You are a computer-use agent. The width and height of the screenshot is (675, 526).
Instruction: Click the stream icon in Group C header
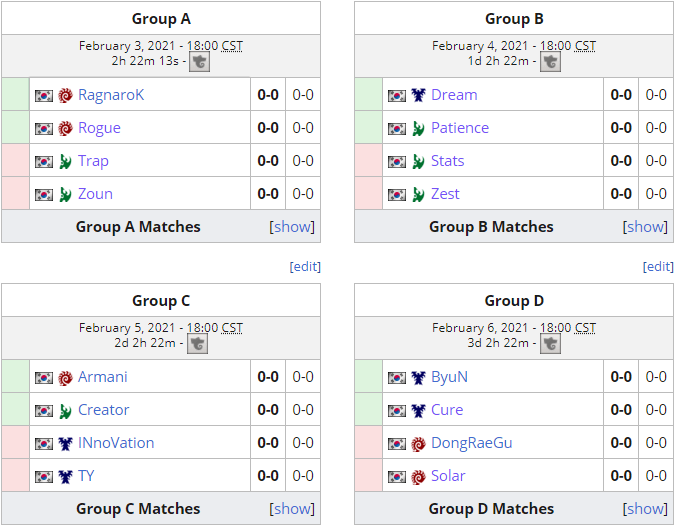point(198,344)
